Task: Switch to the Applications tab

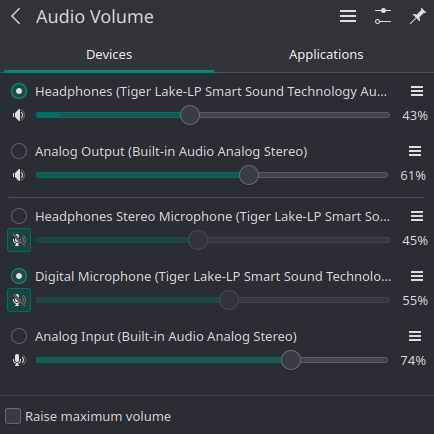Action: [x=326, y=54]
